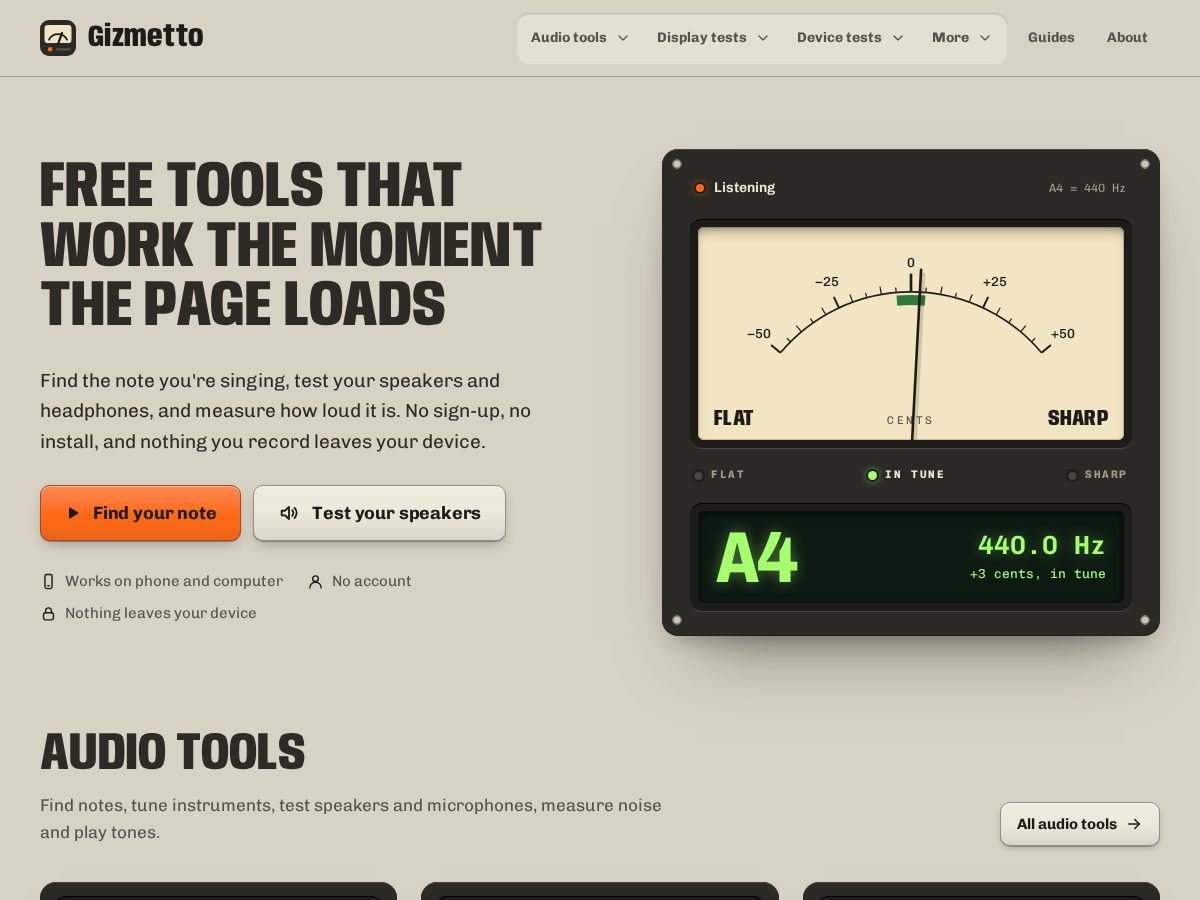Screen dimensions: 1200x900
Task: Expand the Display tests chevron
Action: click(x=763, y=38)
